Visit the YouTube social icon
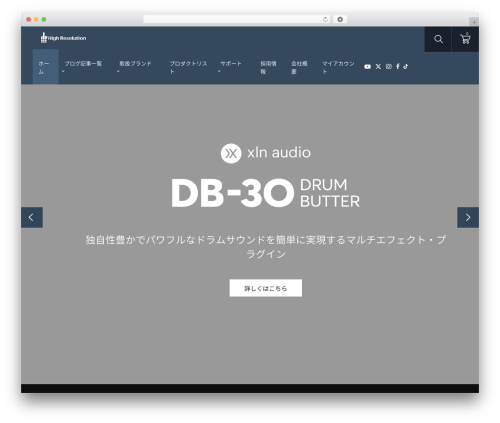The height and width of the screenshot is (423, 500). 367,67
